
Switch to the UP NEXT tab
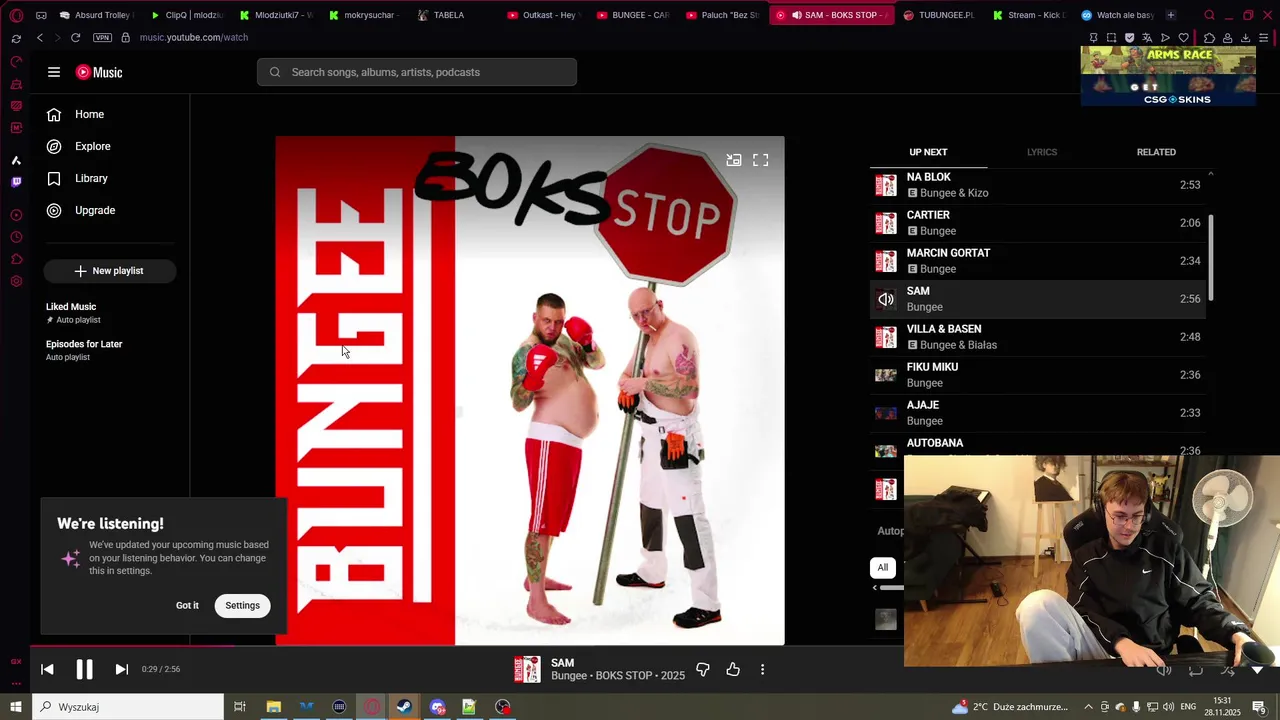point(928,152)
